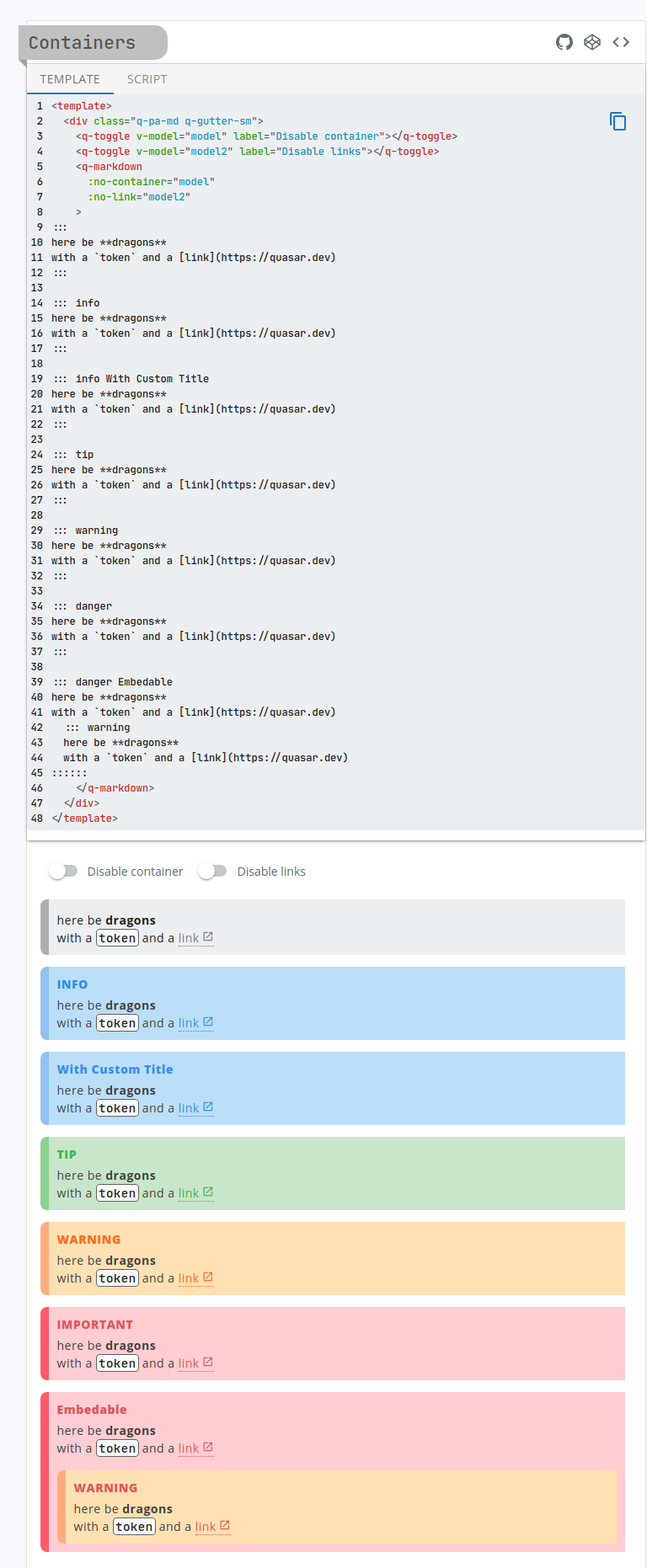Toggle the view source code icon
The image size is (647, 1568).
click(x=621, y=42)
